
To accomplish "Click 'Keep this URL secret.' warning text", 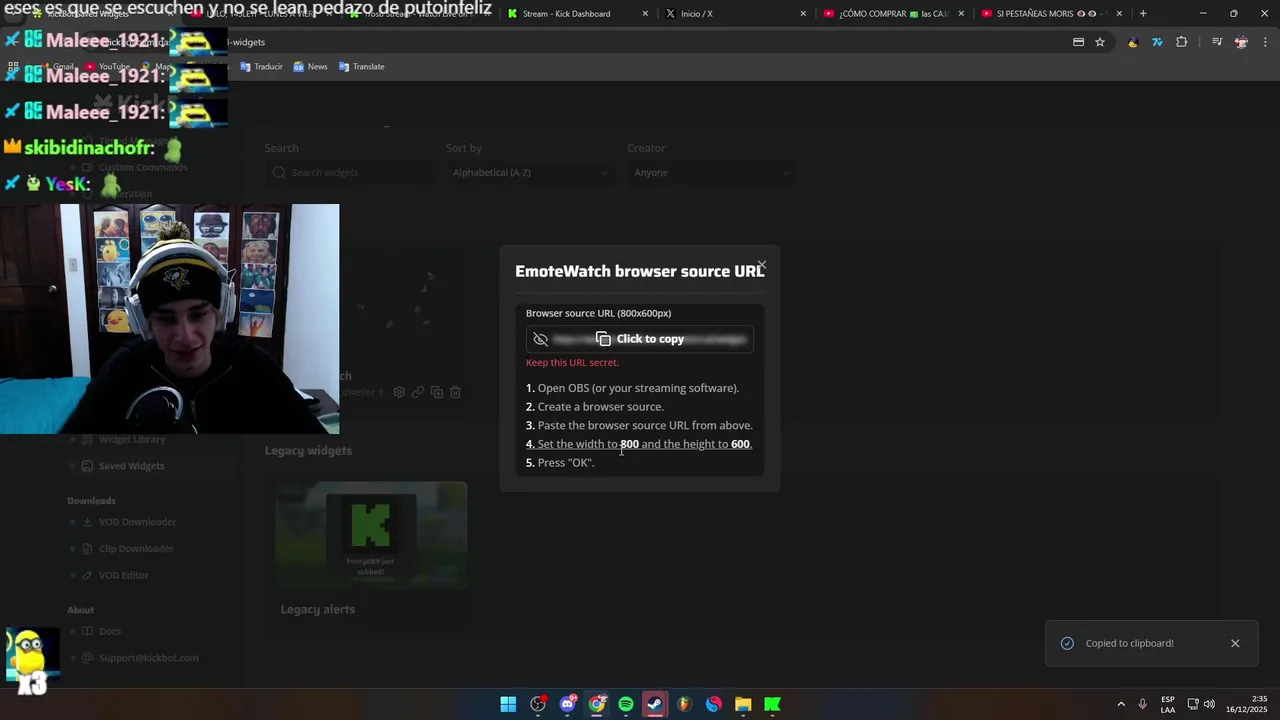I will 572,363.
